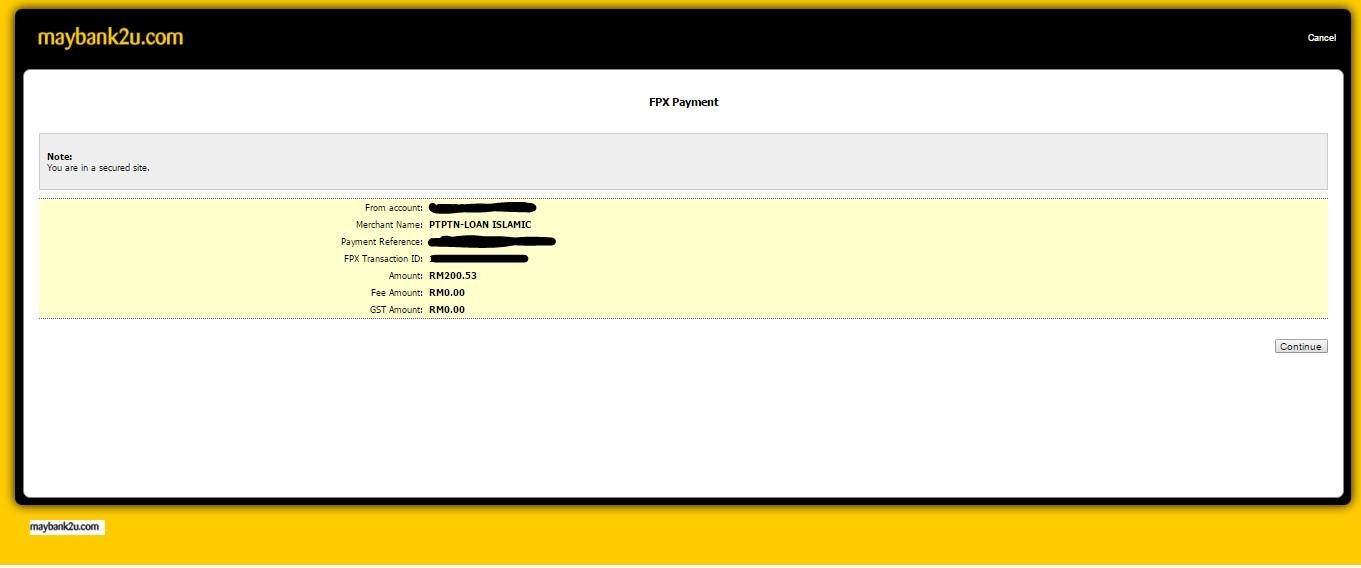Image resolution: width=1361 pixels, height=568 pixels.
Task: Select the FPX Payment heading text
Action: pyautogui.click(x=684, y=102)
